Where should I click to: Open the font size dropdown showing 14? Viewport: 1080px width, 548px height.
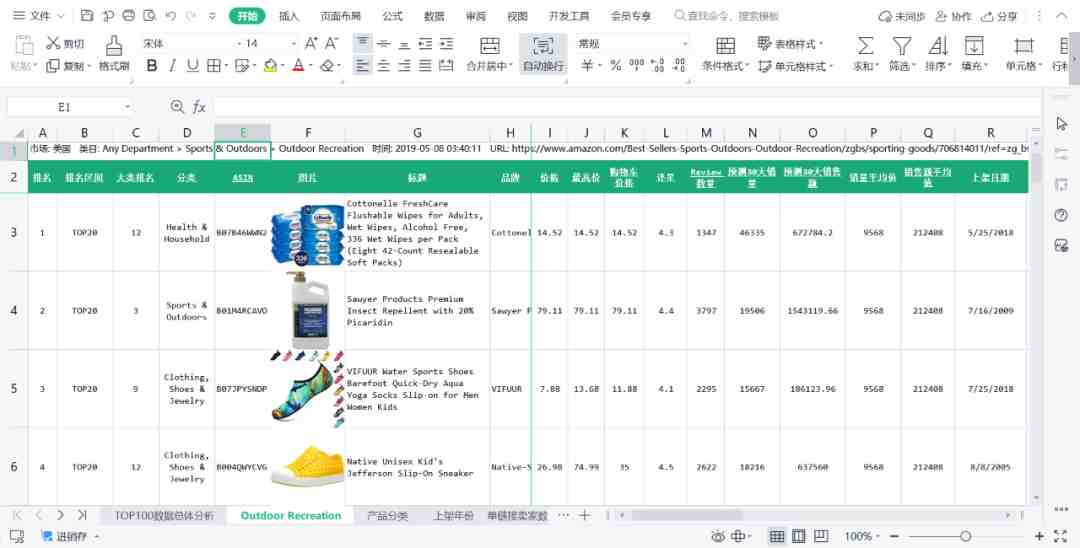pos(293,43)
